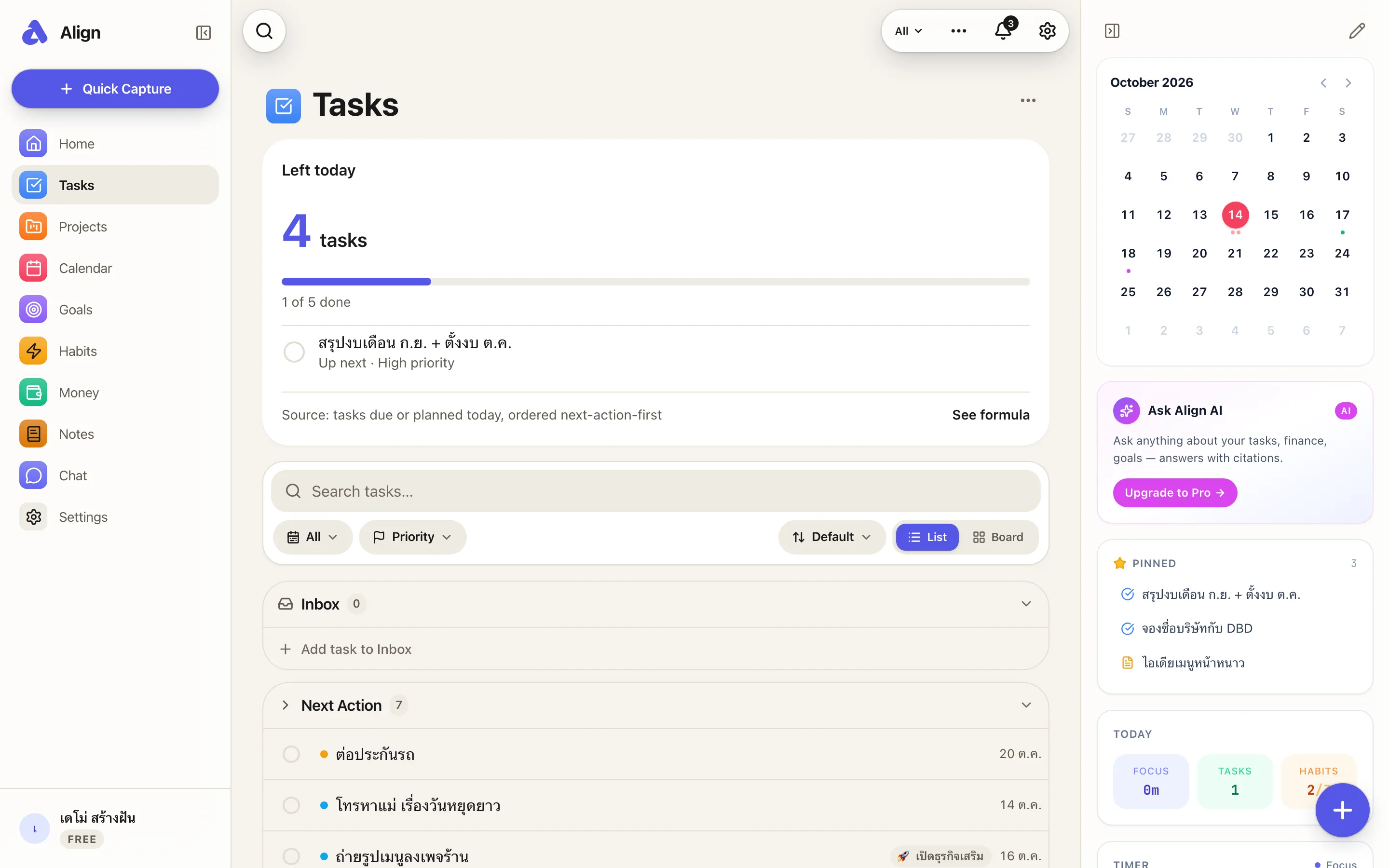Open the All filter dropdown in top bar
Image resolution: width=1389 pixels, height=868 pixels.
click(909, 31)
